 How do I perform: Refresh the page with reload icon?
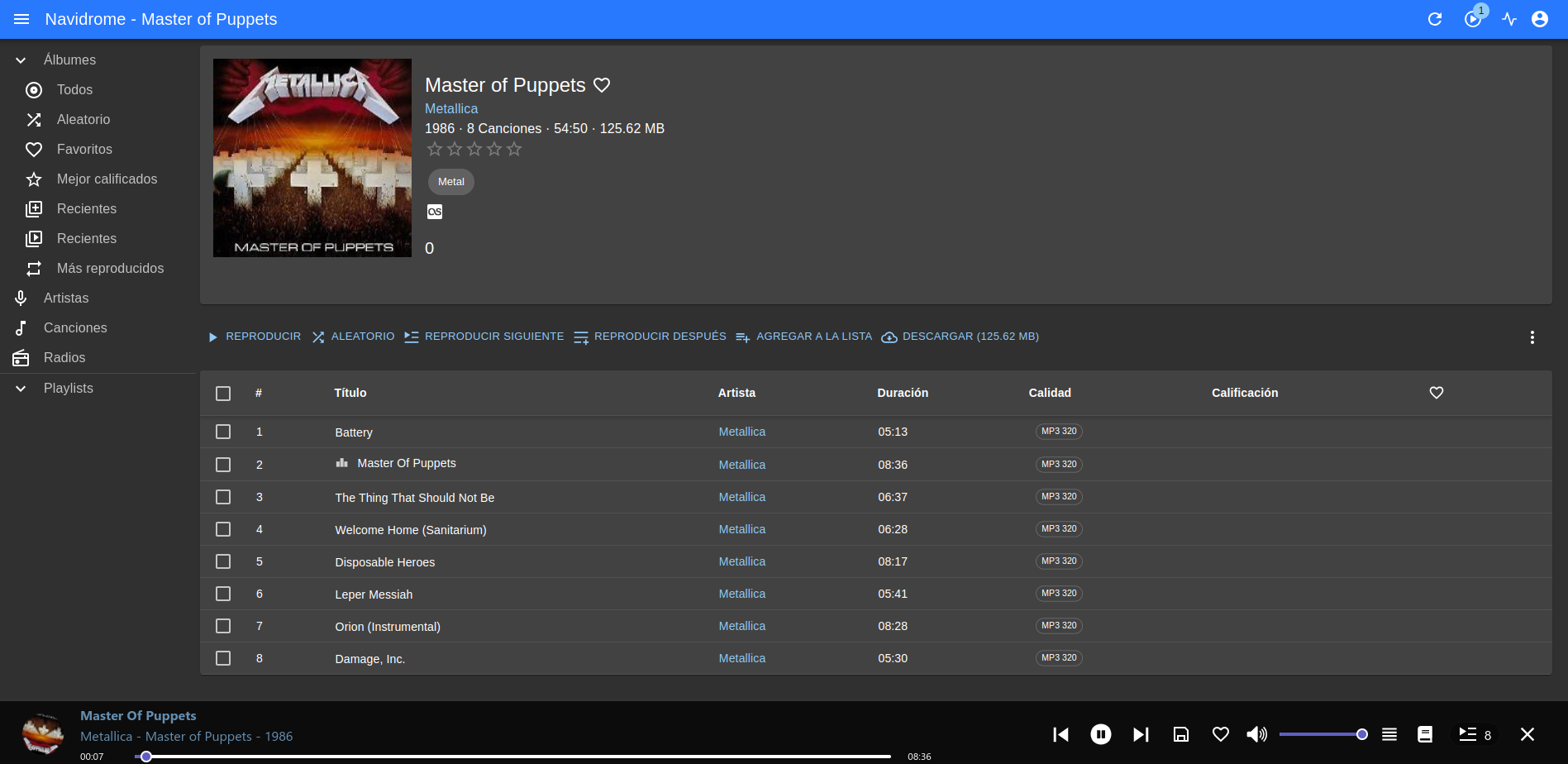tap(1435, 19)
